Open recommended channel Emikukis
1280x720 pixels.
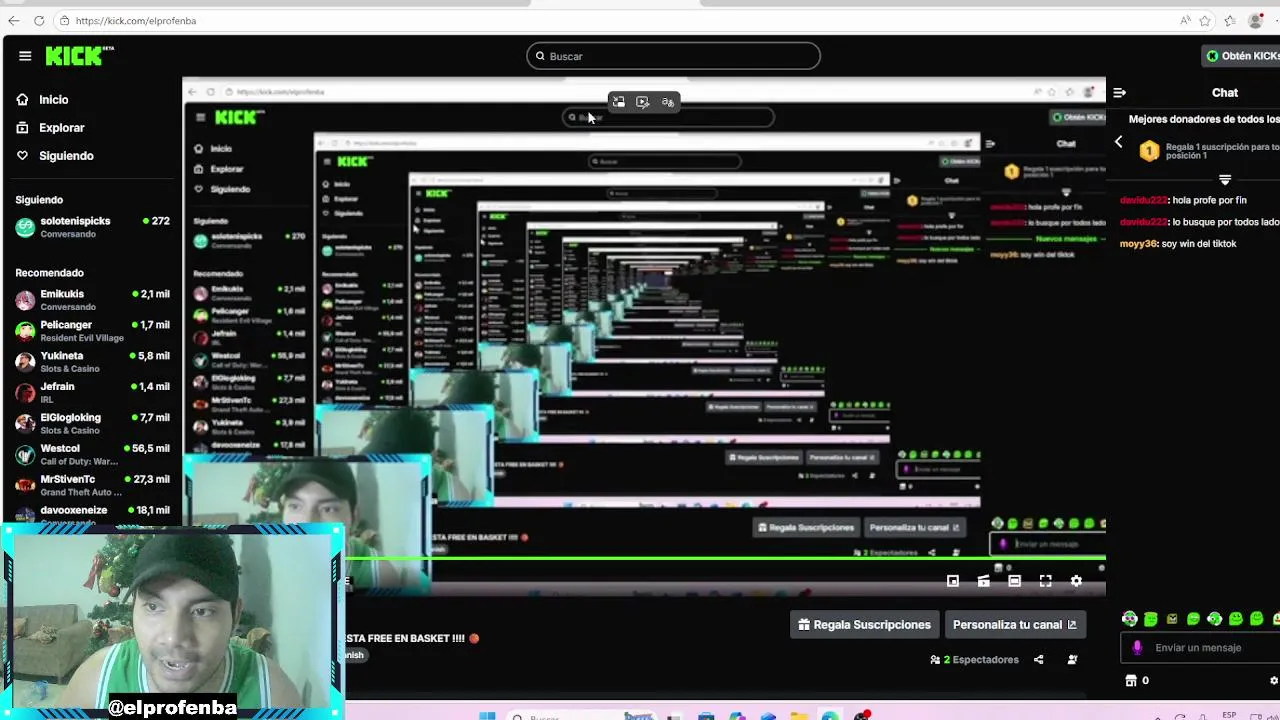coord(92,300)
